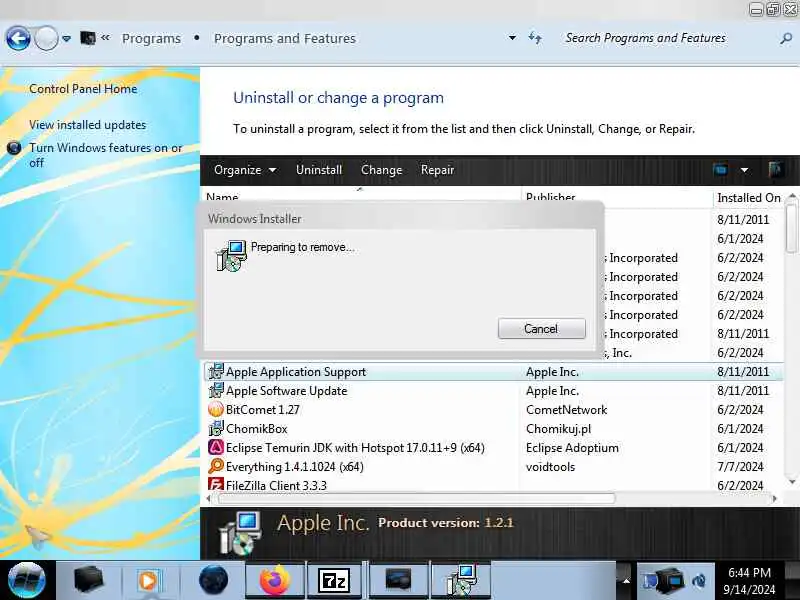Expand the view options dropdown arrow
The height and width of the screenshot is (600, 800).
[744, 170]
